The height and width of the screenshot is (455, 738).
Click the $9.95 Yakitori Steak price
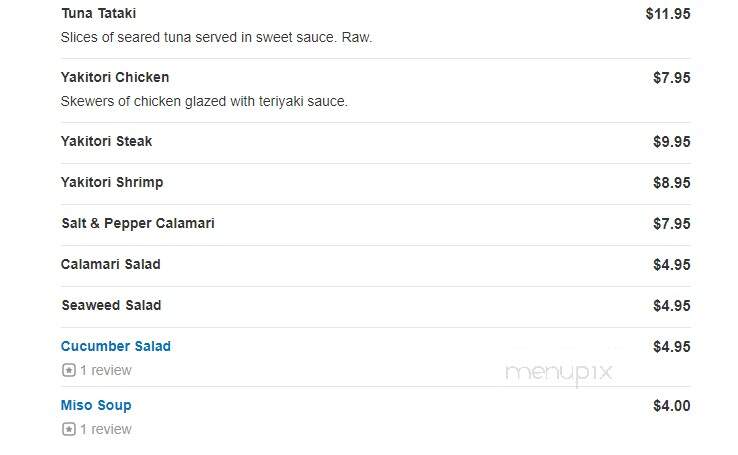(672, 142)
